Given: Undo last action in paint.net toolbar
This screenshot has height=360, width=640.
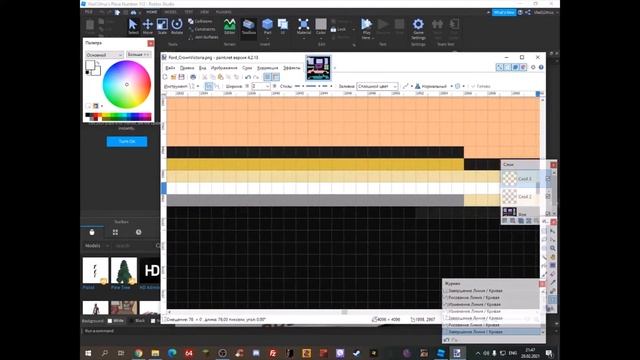Looking at the screenshot, I should [248, 77].
